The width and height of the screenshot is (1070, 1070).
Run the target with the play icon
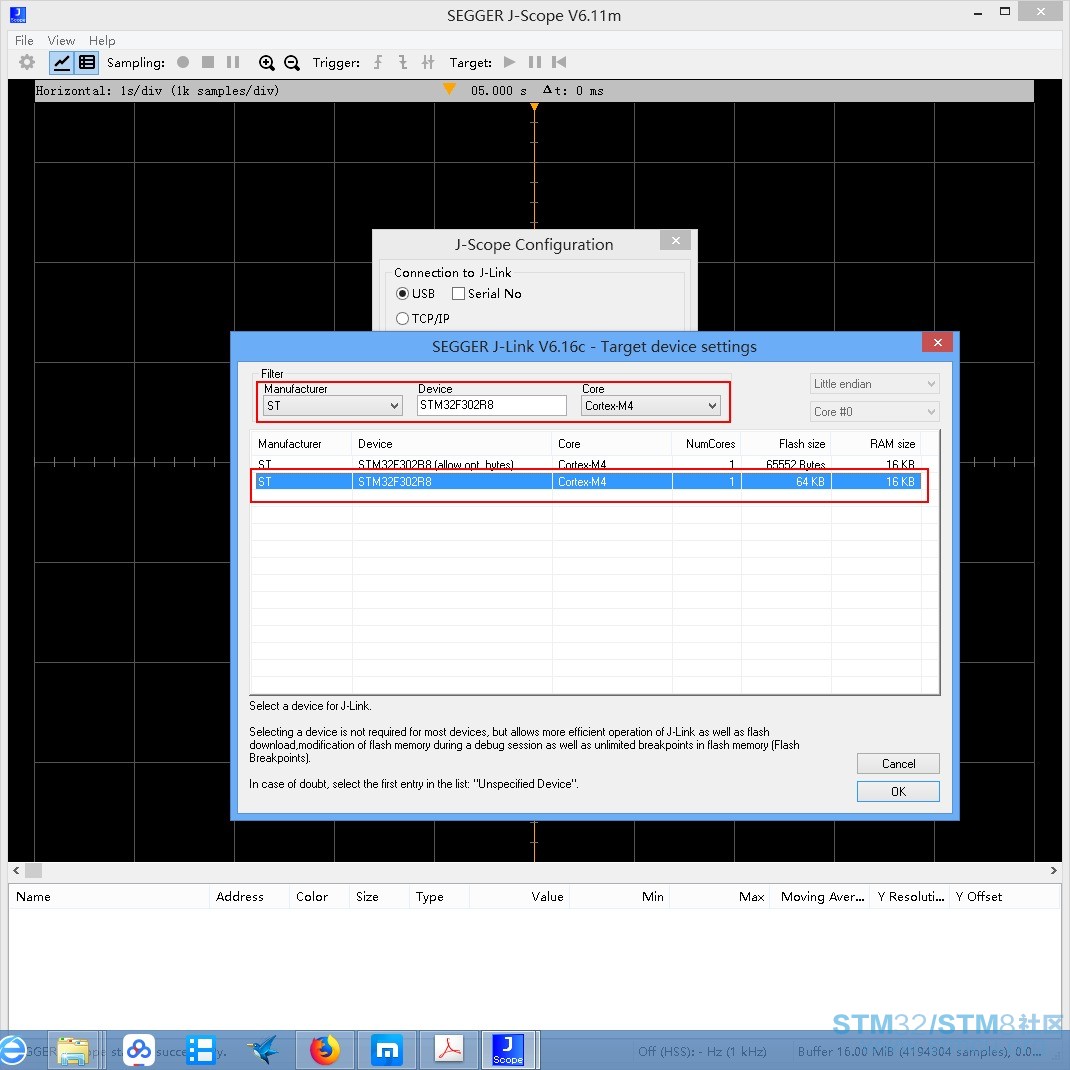point(509,62)
